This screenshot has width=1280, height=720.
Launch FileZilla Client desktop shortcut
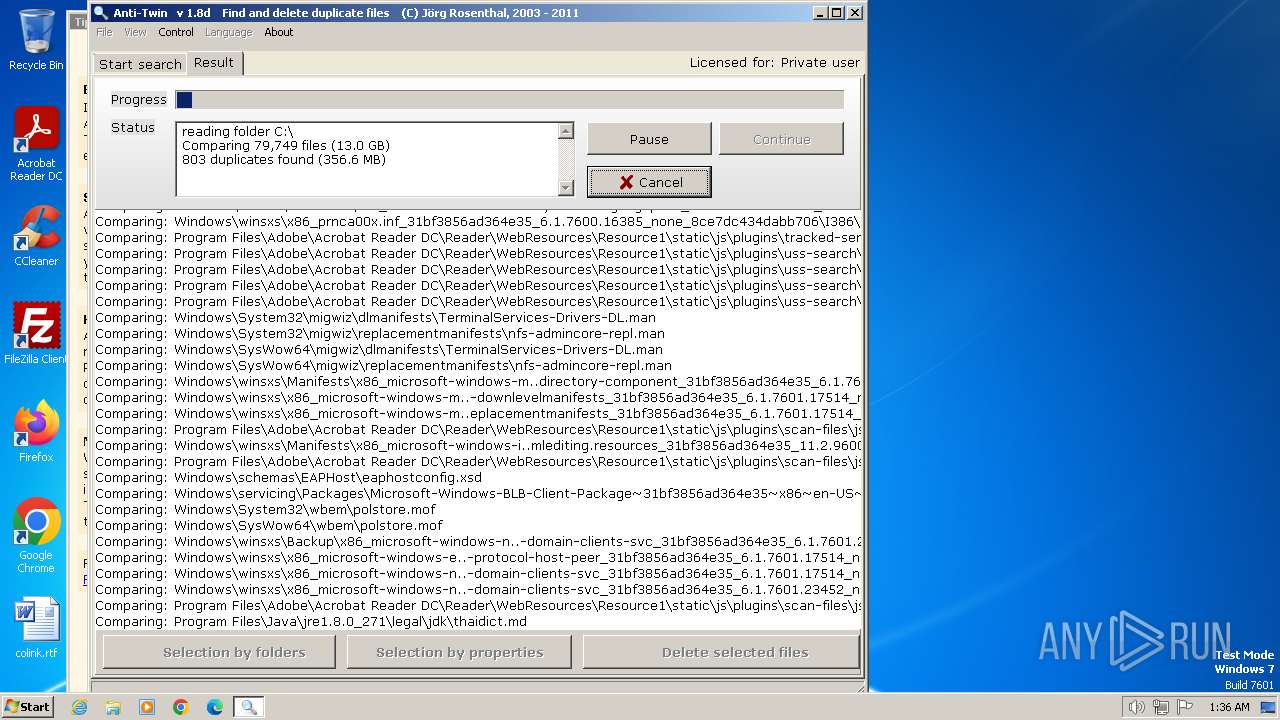36,334
